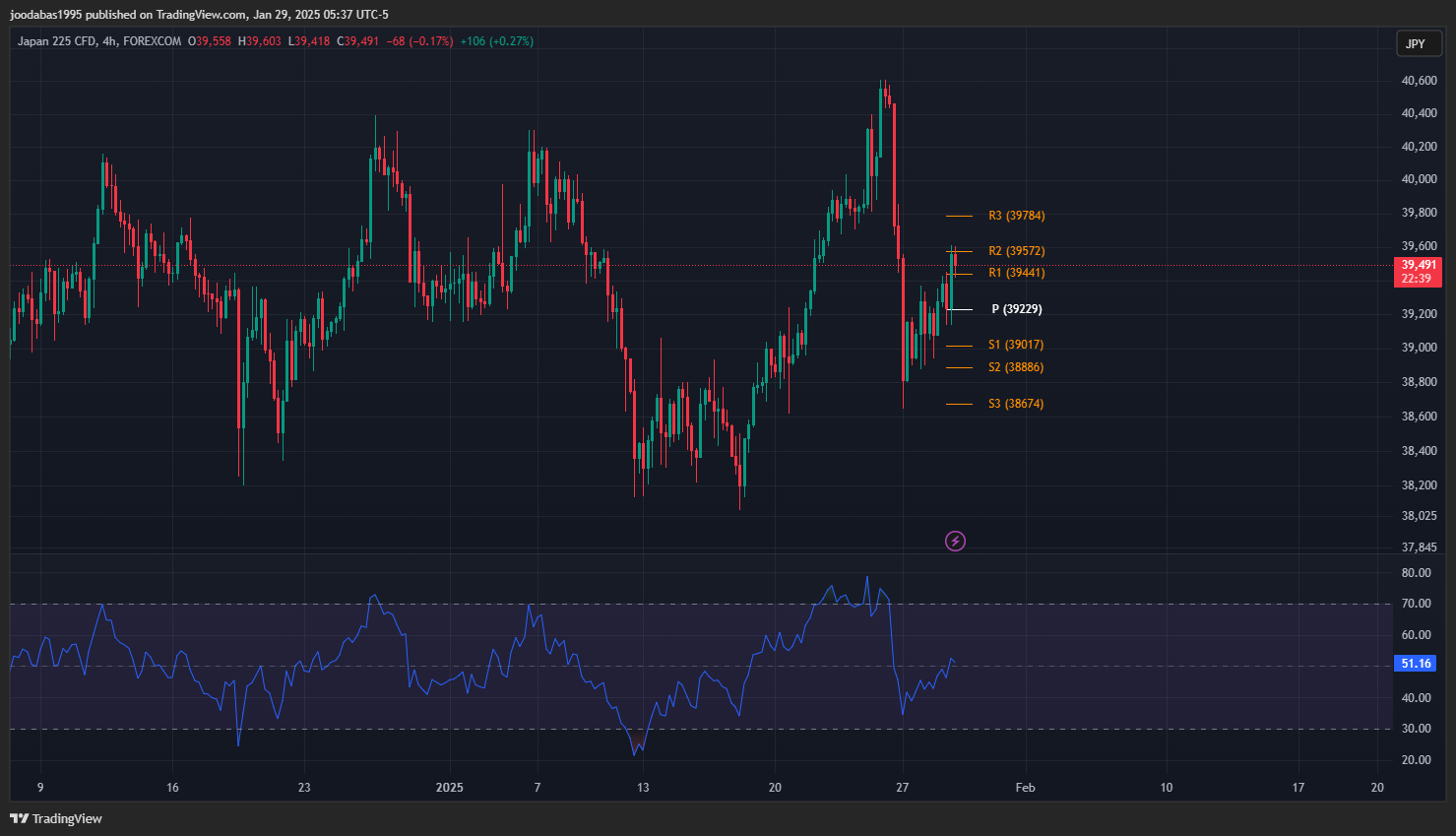
Task: Click the R3 (39784) pivot label
Action: [x=1017, y=216]
